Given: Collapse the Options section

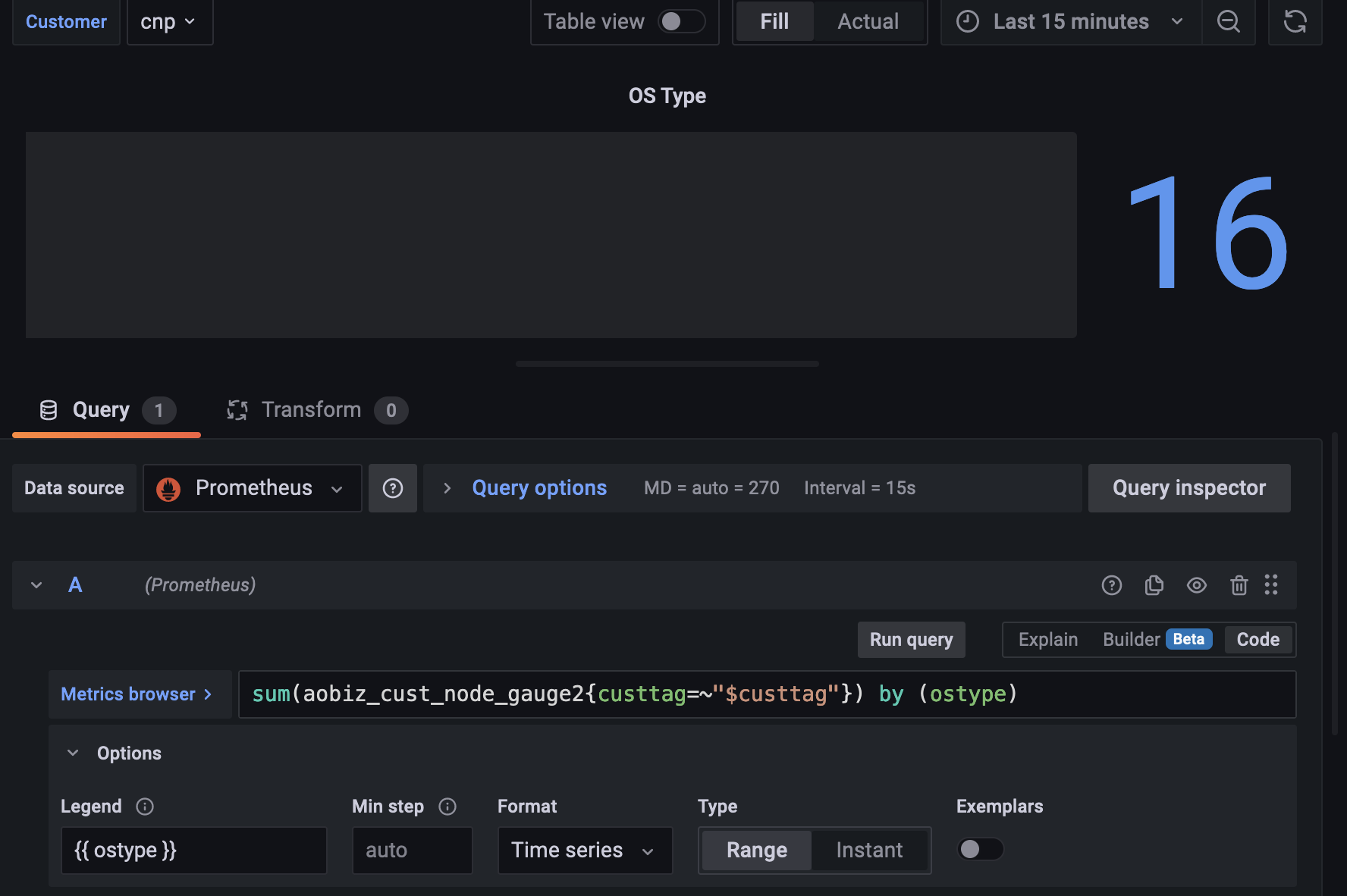Looking at the screenshot, I should (x=73, y=753).
